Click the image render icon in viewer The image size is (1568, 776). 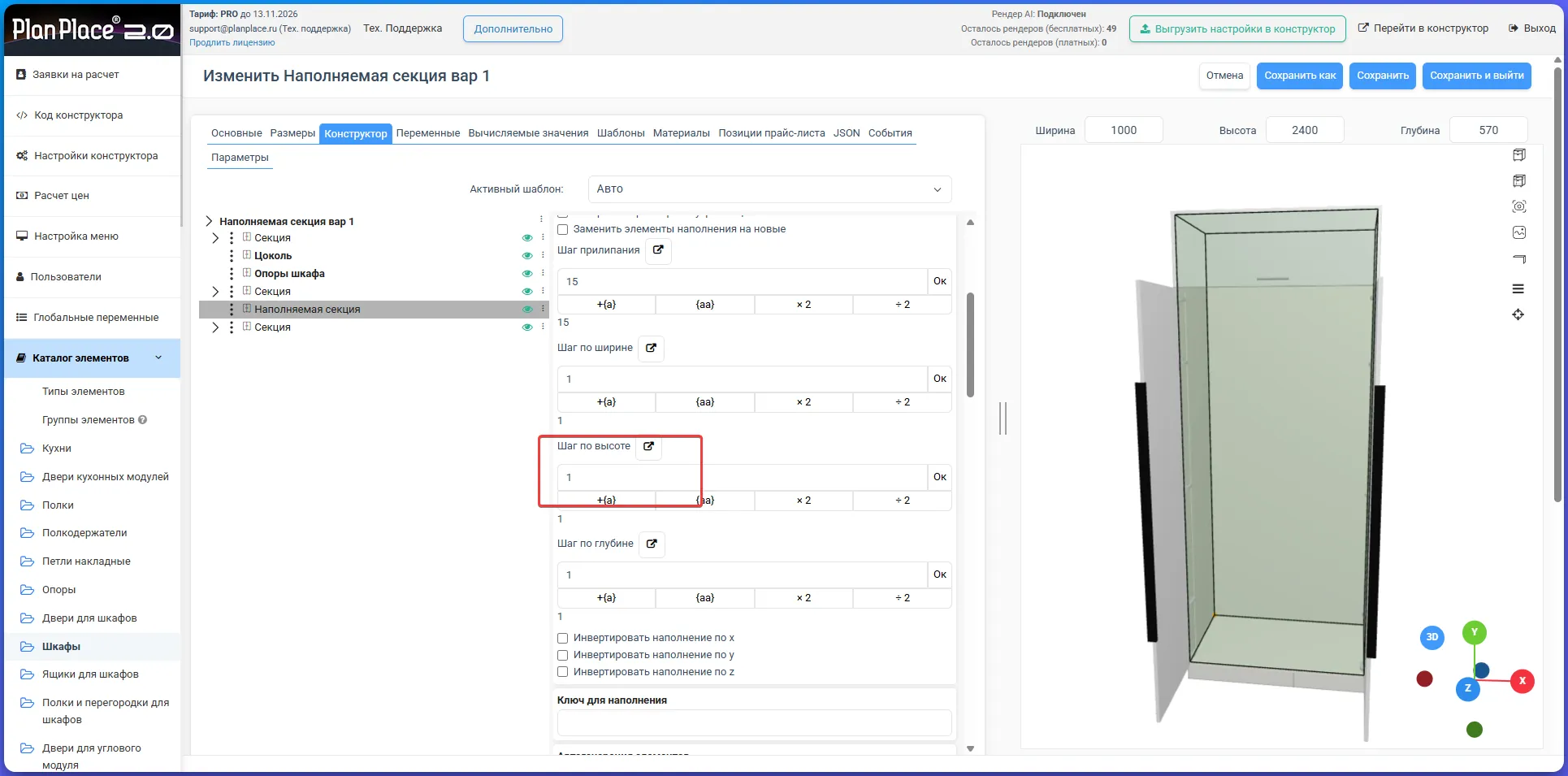(1518, 232)
